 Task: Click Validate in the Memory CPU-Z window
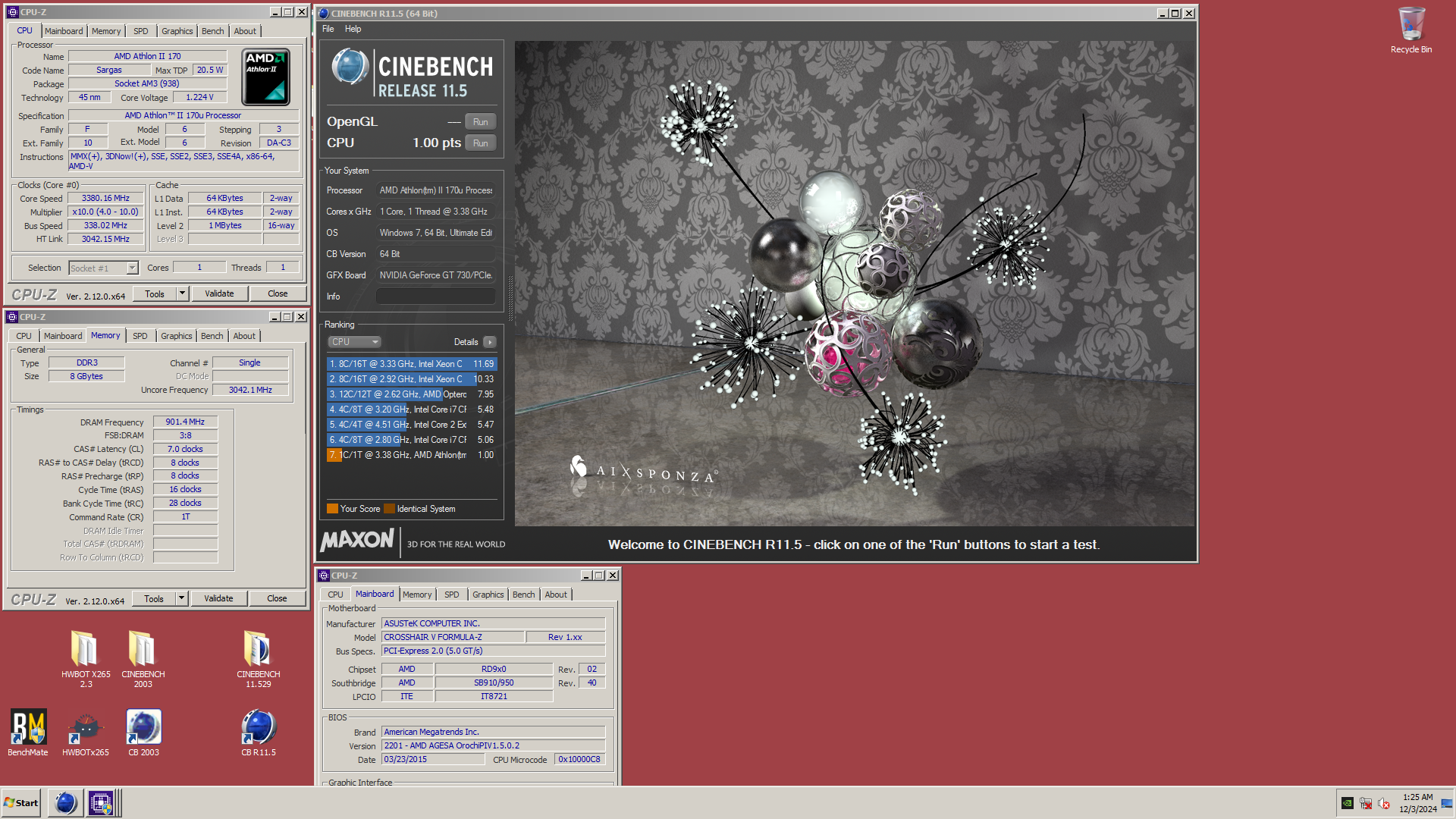(x=218, y=598)
